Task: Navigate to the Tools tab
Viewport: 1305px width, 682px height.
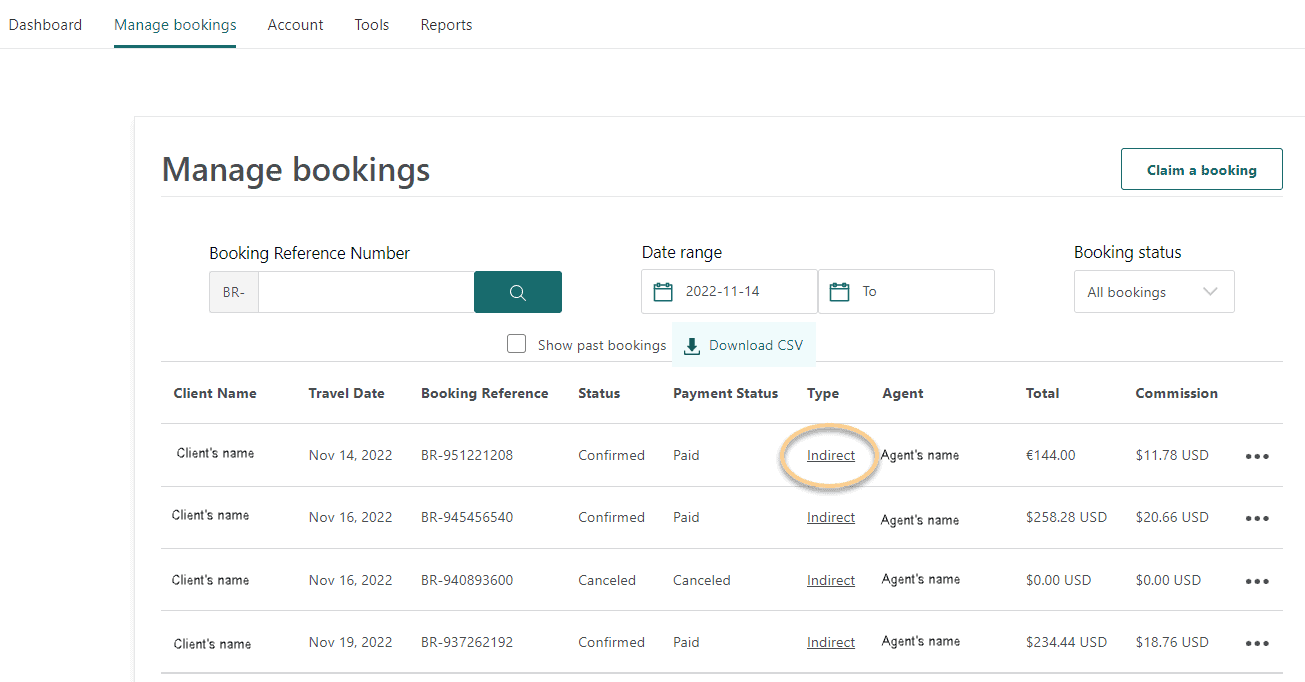Action: point(371,24)
